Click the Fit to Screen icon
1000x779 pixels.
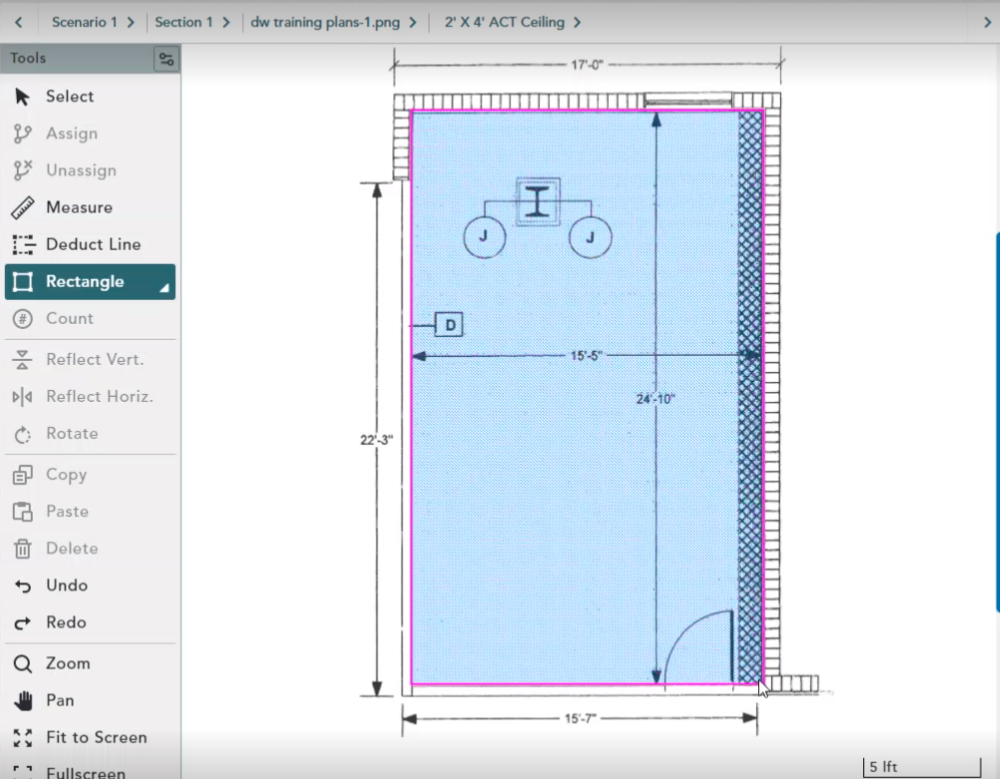(x=24, y=738)
